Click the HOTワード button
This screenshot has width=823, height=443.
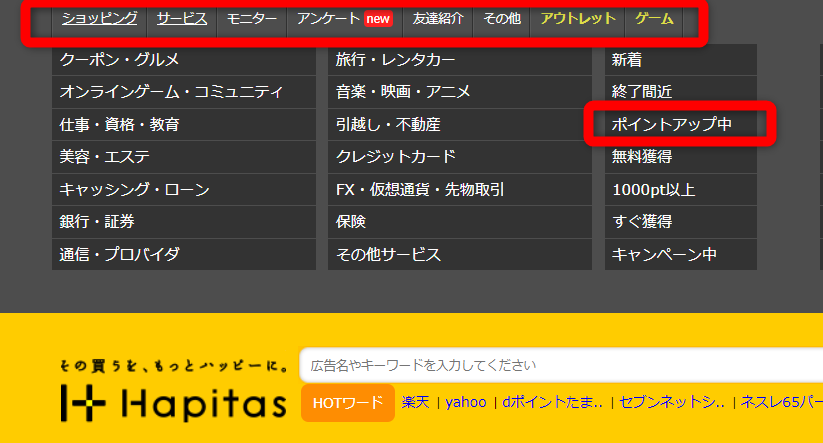tap(347, 403)
